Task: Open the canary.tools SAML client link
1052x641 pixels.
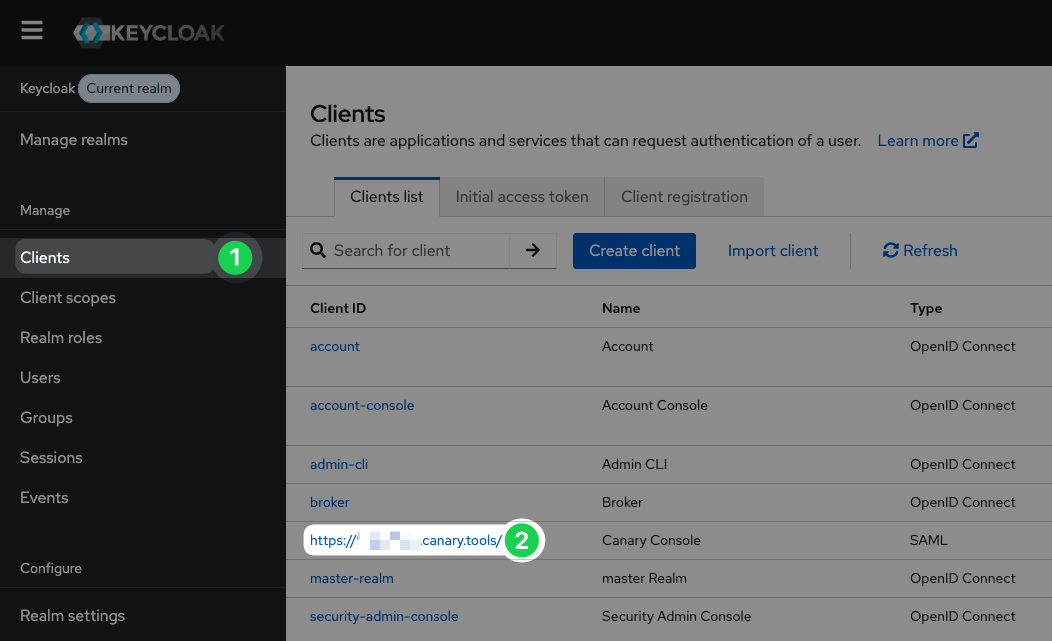Action: [406, 540]
